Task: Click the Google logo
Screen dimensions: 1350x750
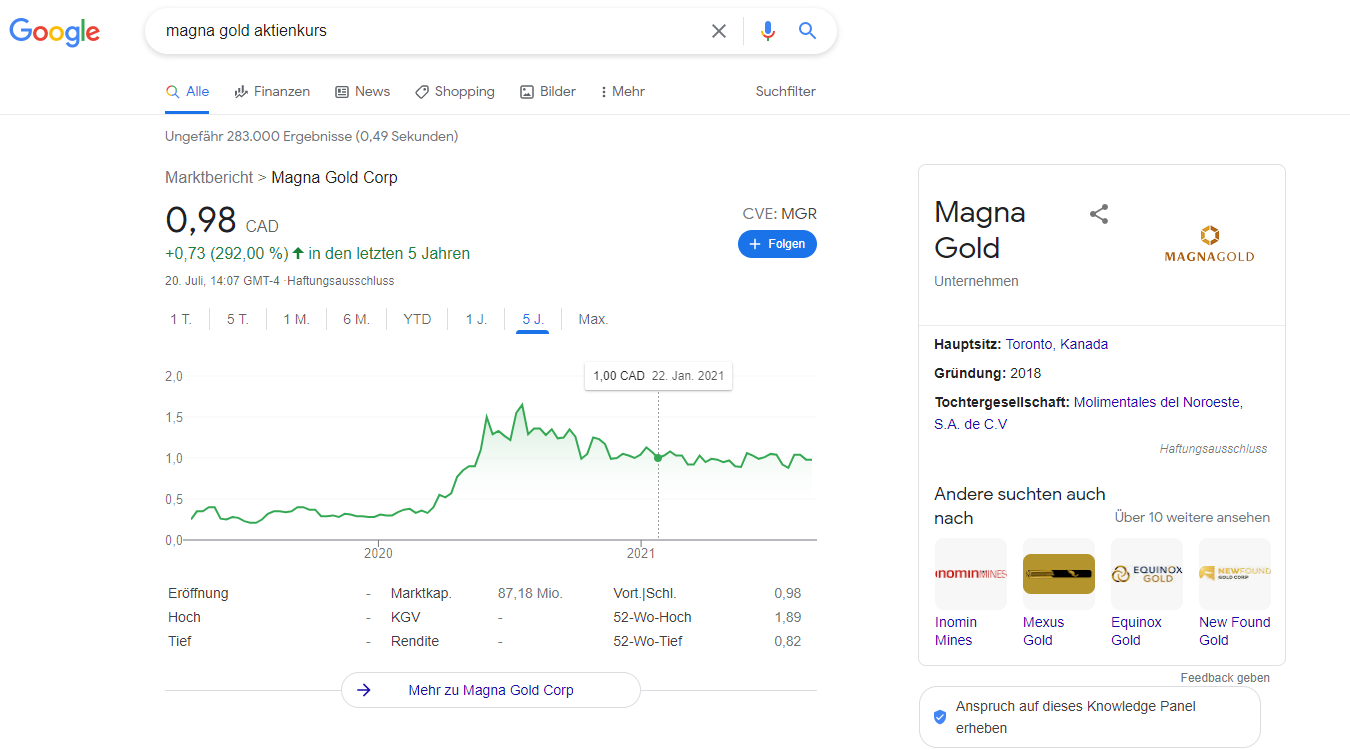Action: pyautogui.click(x=55, y=31)
